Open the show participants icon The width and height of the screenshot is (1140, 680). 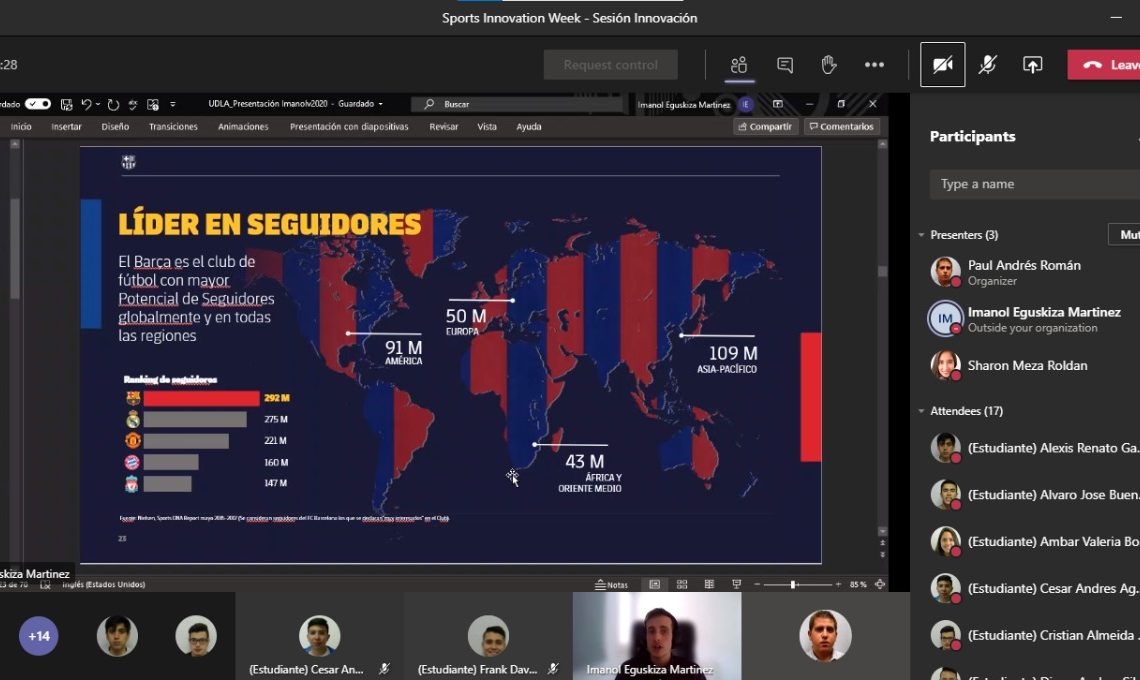(739, 65)
